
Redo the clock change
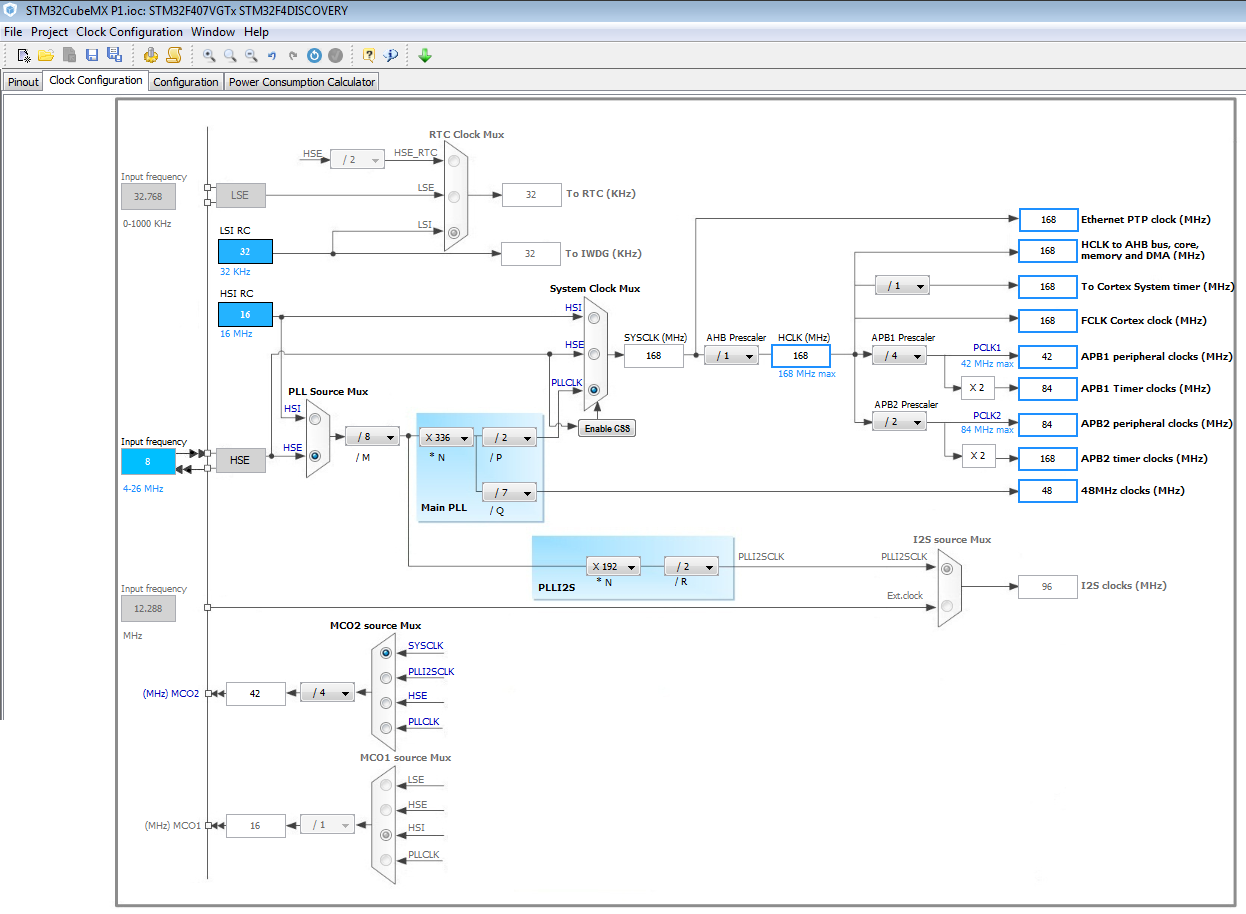tap(293, 56)
